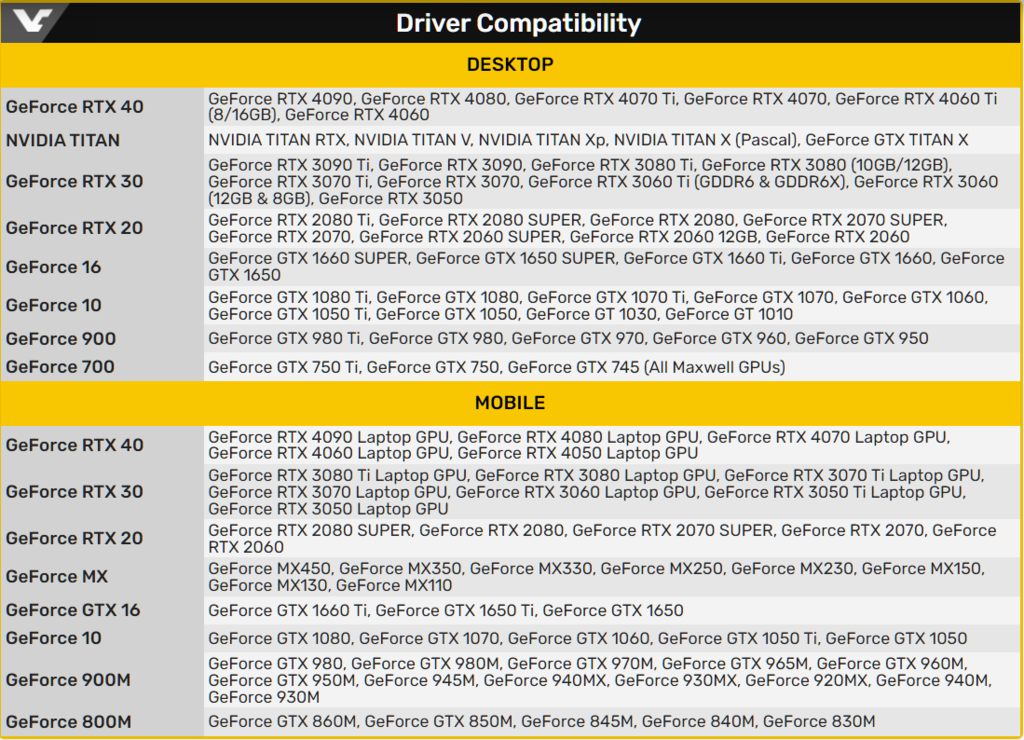Click the VideoCardz logo in the header
Screen dimensions: 1024x740
pos(33,22)
